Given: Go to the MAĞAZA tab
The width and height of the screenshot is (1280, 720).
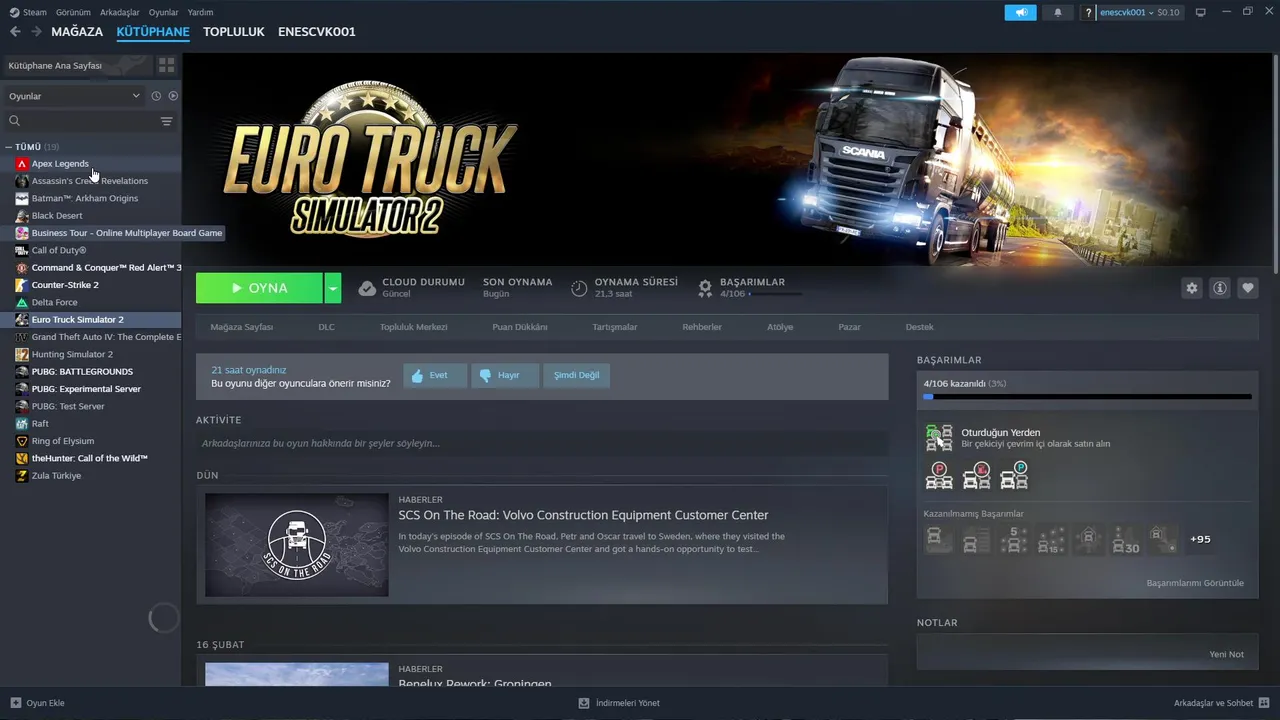Looking at the screenshot, I should [77, 32].
